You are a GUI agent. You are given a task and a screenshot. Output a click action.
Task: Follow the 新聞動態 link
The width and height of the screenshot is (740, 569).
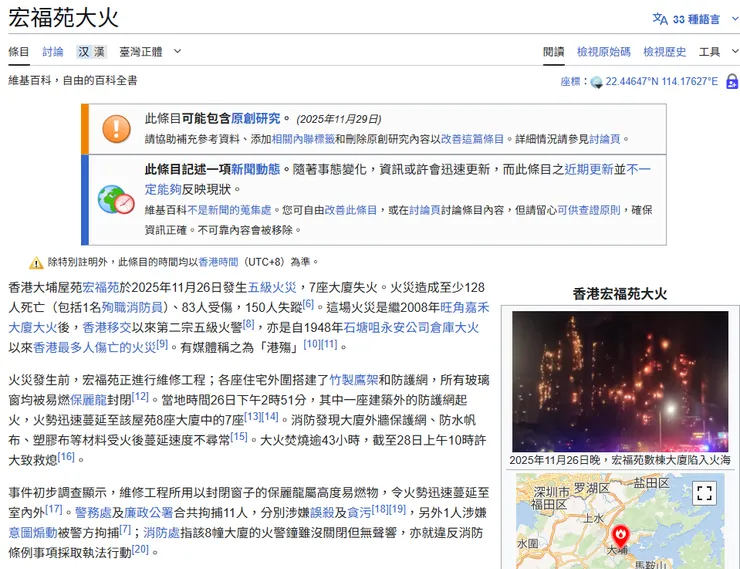tap(255, 169)
